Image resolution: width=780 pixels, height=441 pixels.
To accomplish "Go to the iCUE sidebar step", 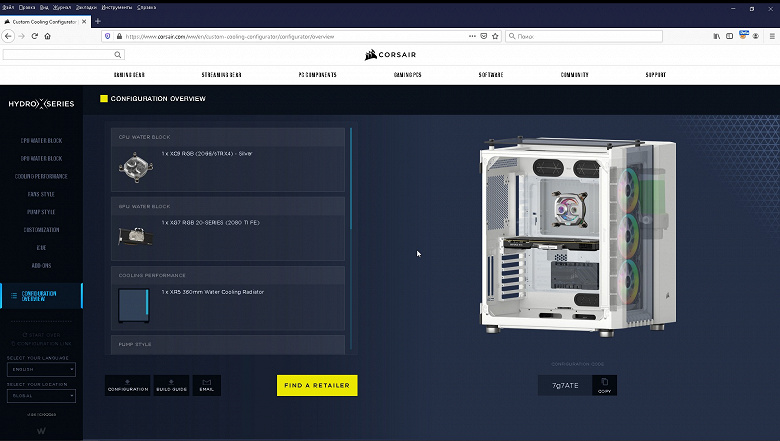I will click(x=41, y=248).
